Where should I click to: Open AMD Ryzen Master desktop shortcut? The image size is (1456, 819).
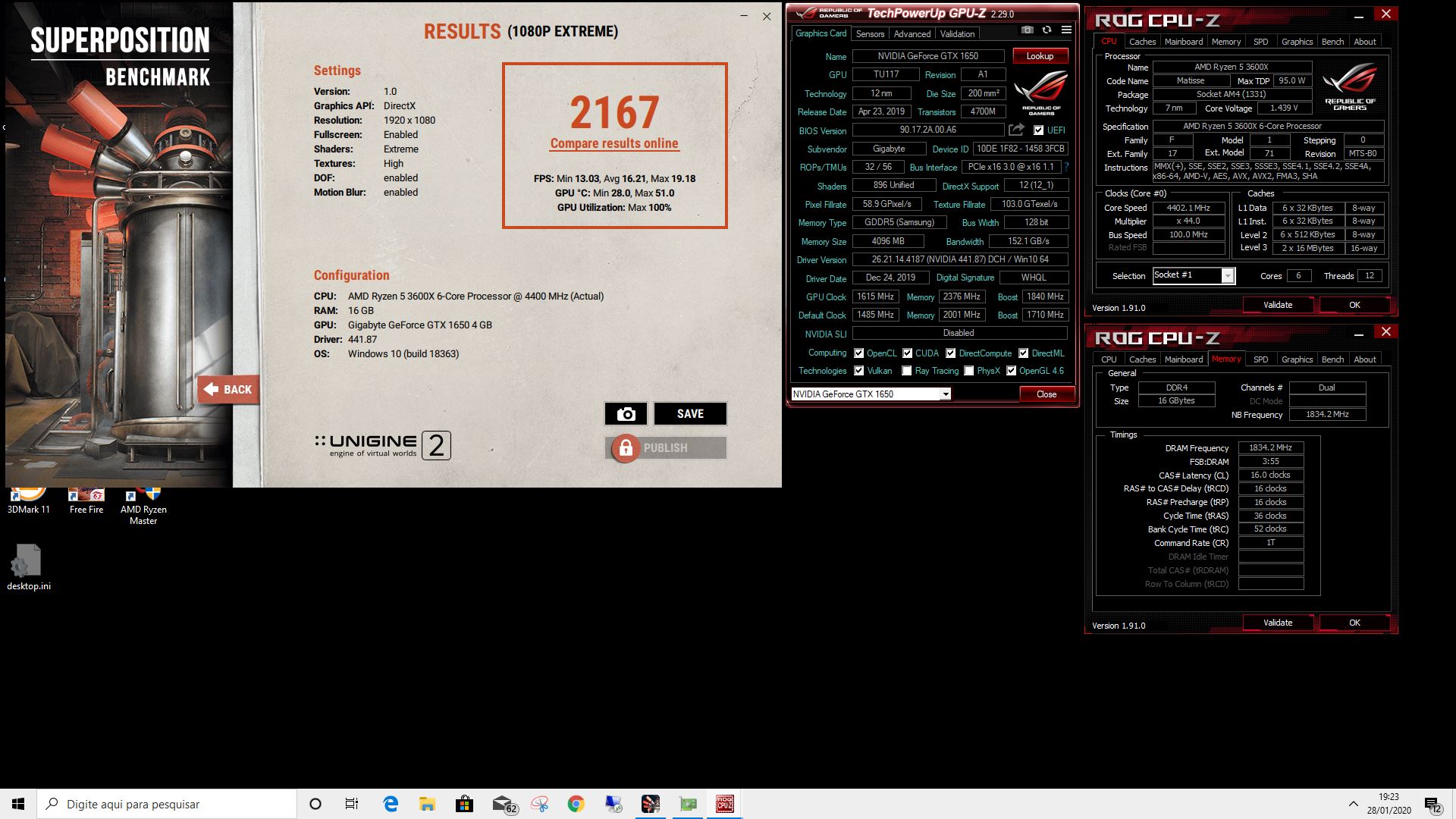tap(143, 507)
